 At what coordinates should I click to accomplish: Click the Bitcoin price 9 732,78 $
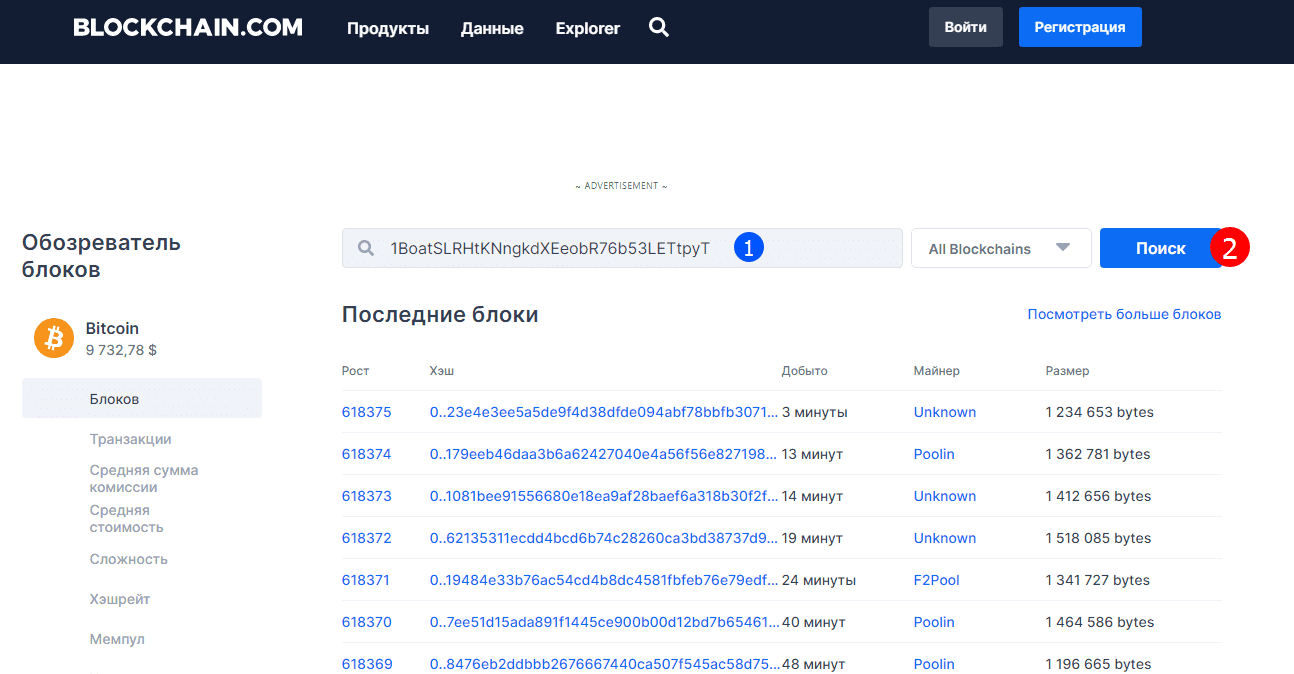(x=121, y=350)
